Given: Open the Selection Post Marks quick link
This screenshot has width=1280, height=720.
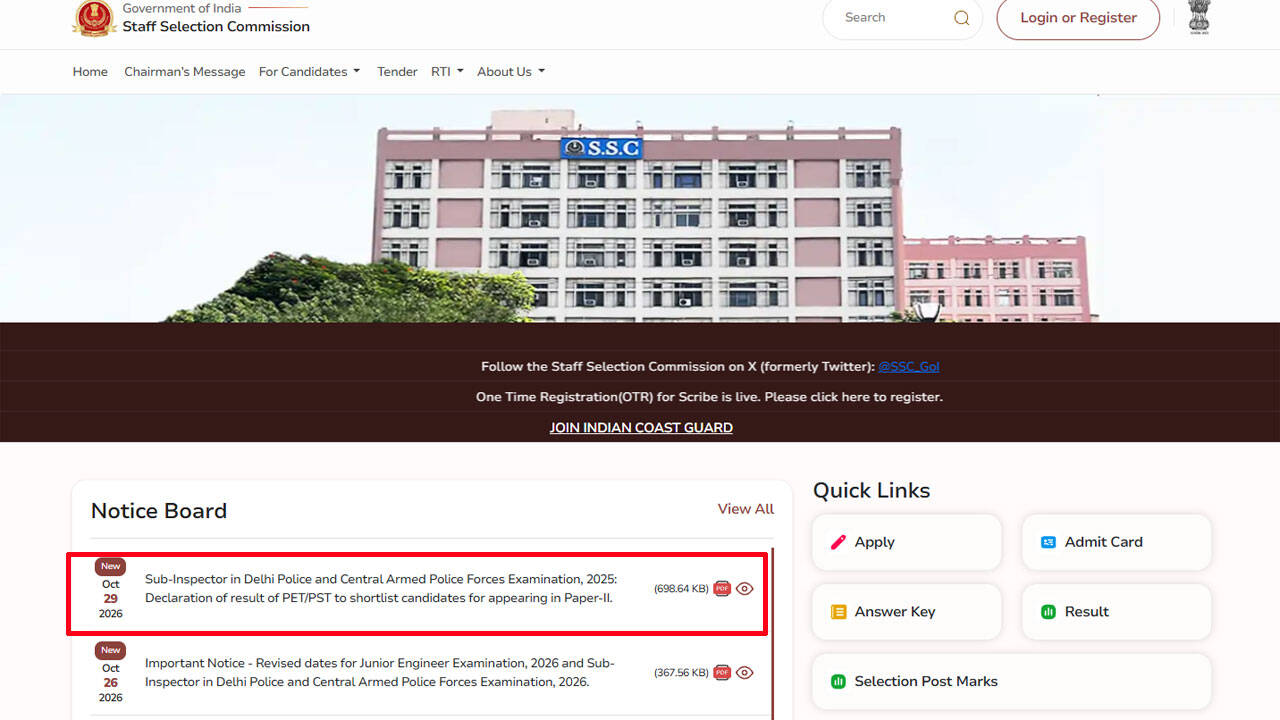Looking at the screenshot, I should tap(1012, 682).
